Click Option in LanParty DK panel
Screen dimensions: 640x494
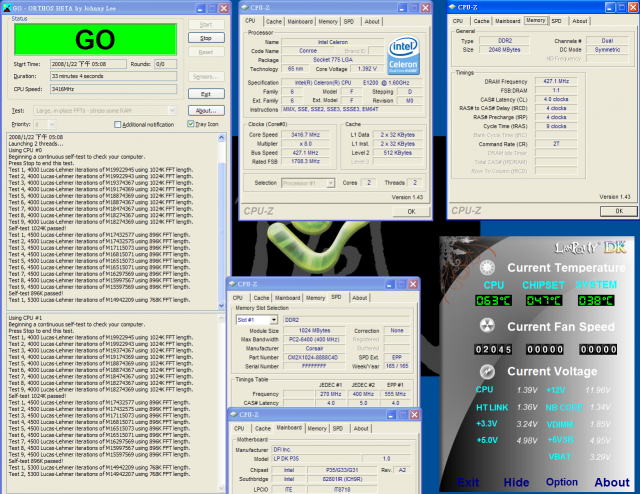562,482
